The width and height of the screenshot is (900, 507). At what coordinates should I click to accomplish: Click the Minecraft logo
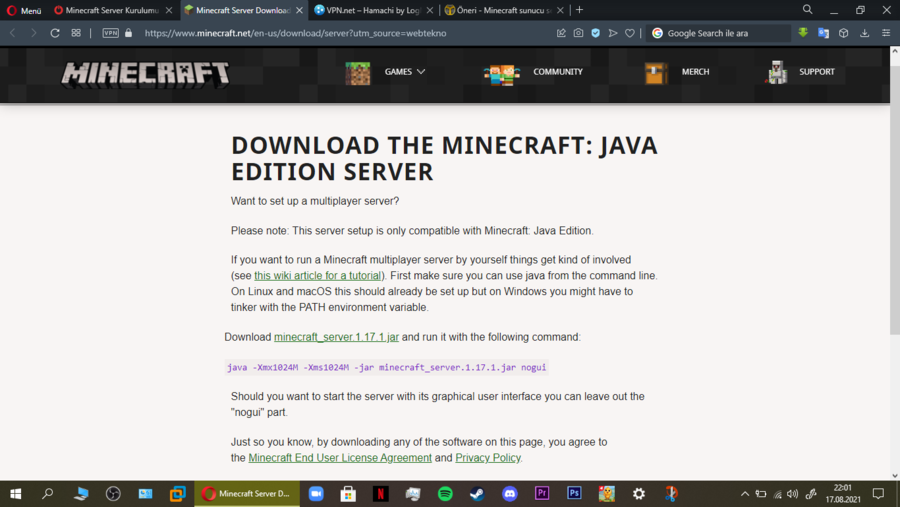[145, 75]
